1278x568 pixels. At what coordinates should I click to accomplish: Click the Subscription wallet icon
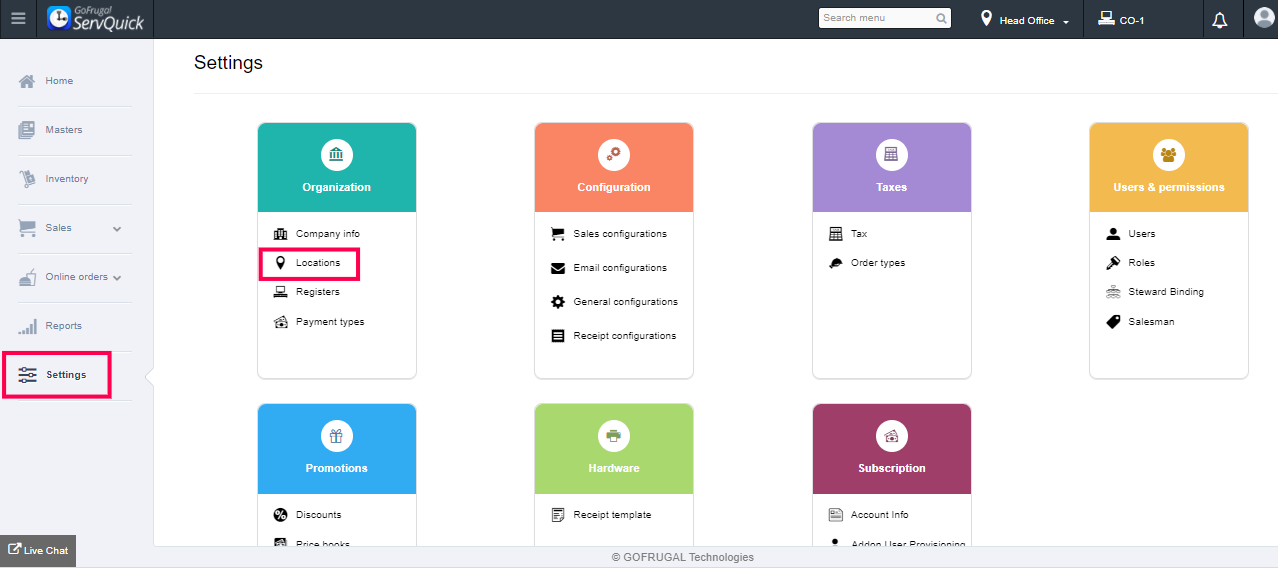pyautogui.click(x=891, y=436)
